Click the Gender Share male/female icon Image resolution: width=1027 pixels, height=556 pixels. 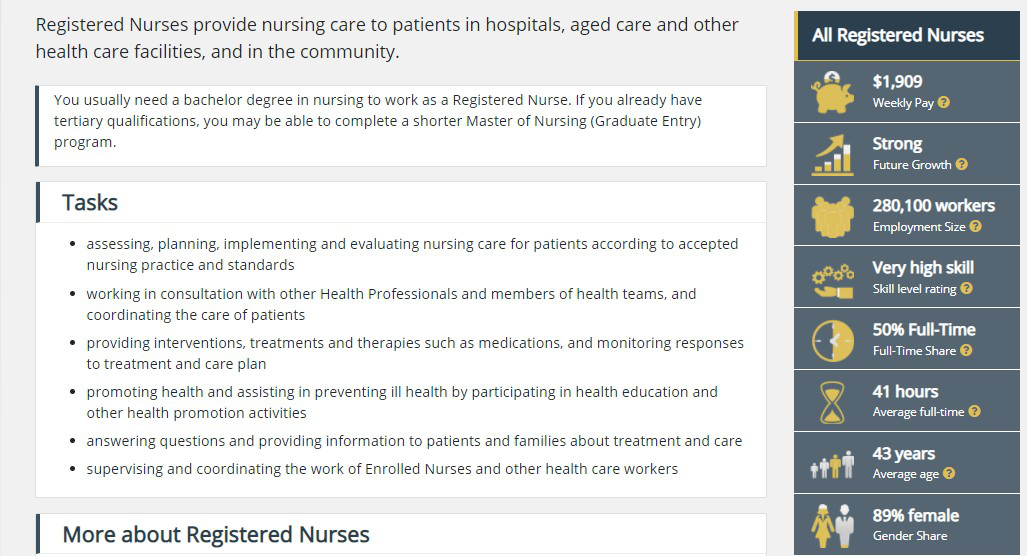[x=833, y=525]
